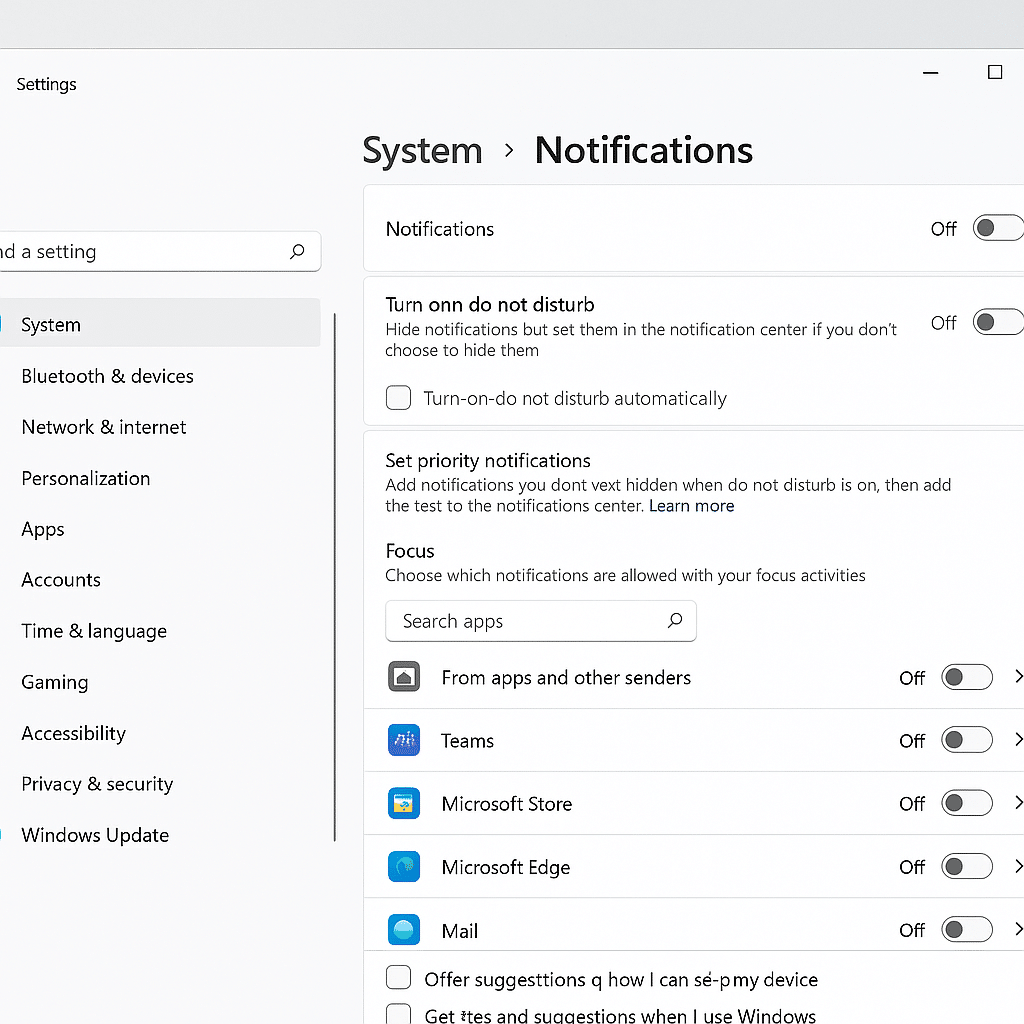Screen dimensions: 1024x1024
Task: Click the Mail app icon
Action: (x=404, y=929)
